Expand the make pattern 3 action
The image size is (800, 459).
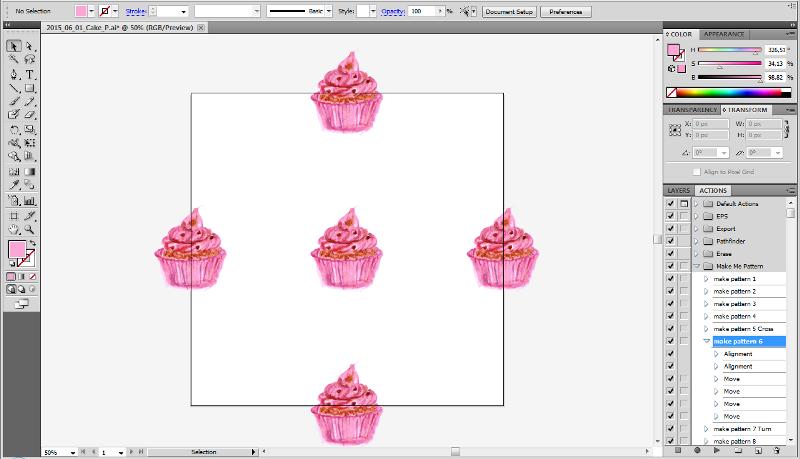point(706,303)
